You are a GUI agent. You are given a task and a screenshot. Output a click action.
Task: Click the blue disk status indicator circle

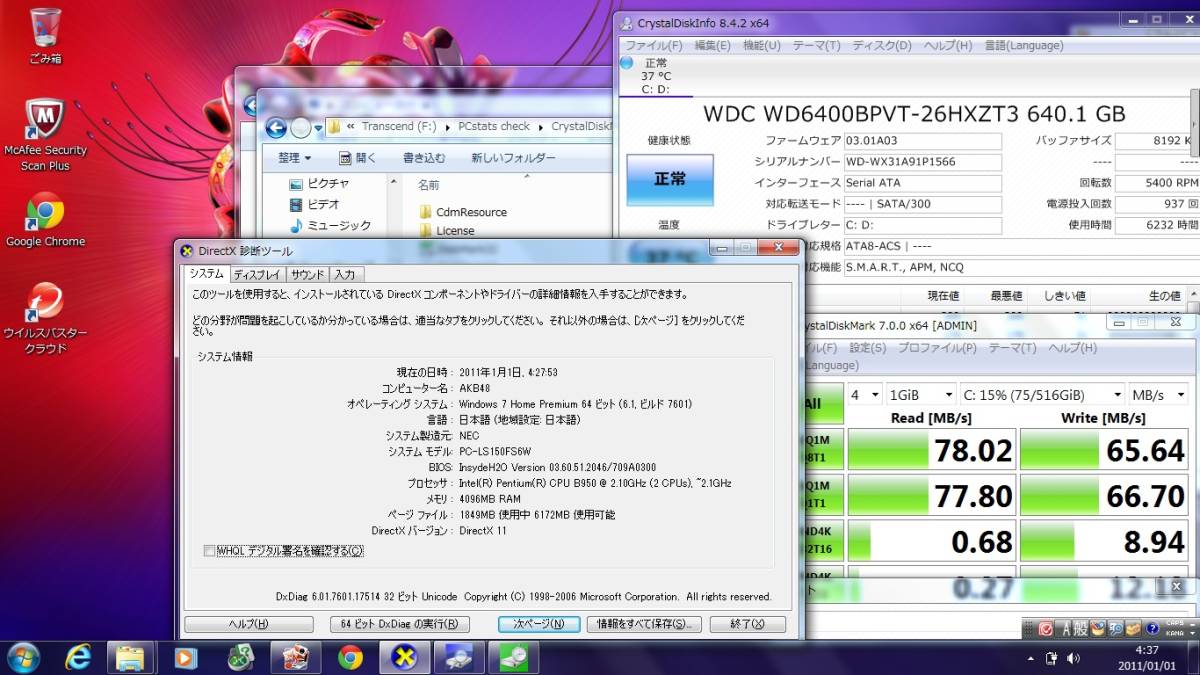click(627, 62)
